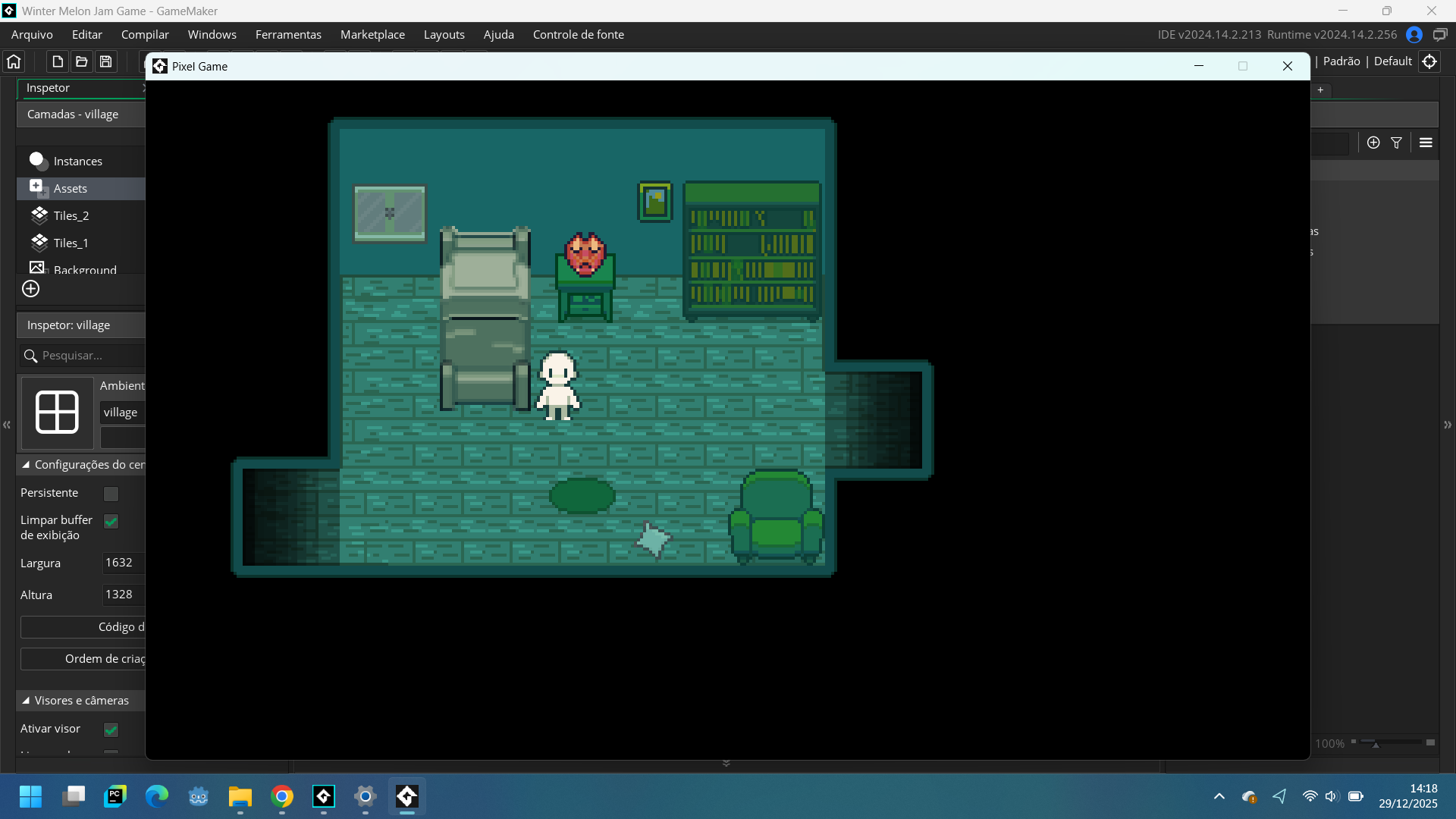Expand the right panel with the chevron

point(1448,425)
